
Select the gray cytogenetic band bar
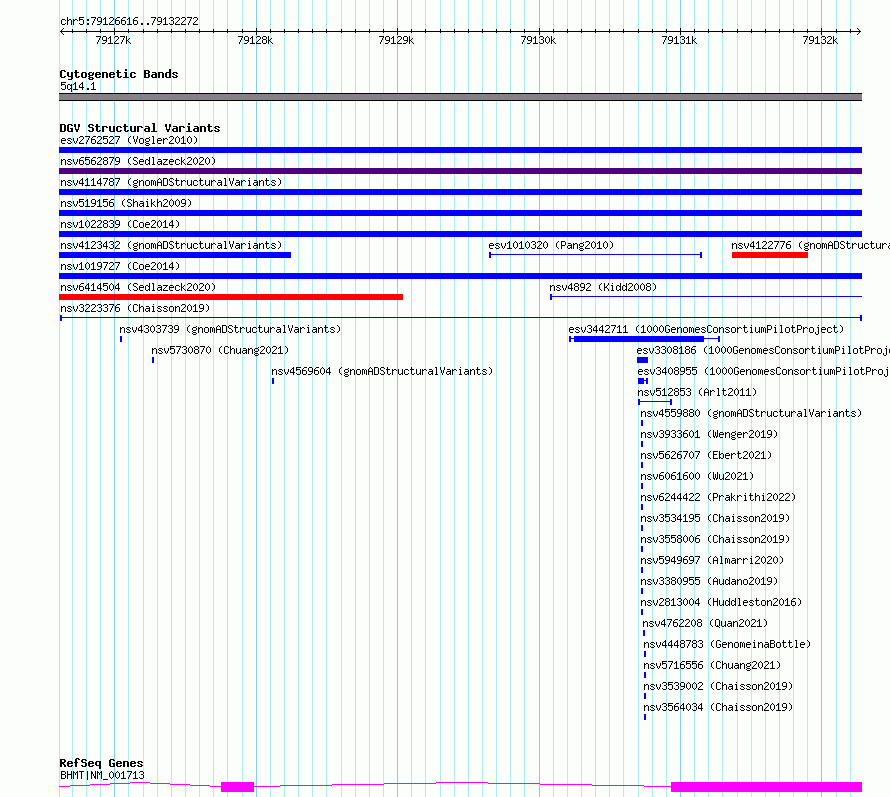click(460, 97)
